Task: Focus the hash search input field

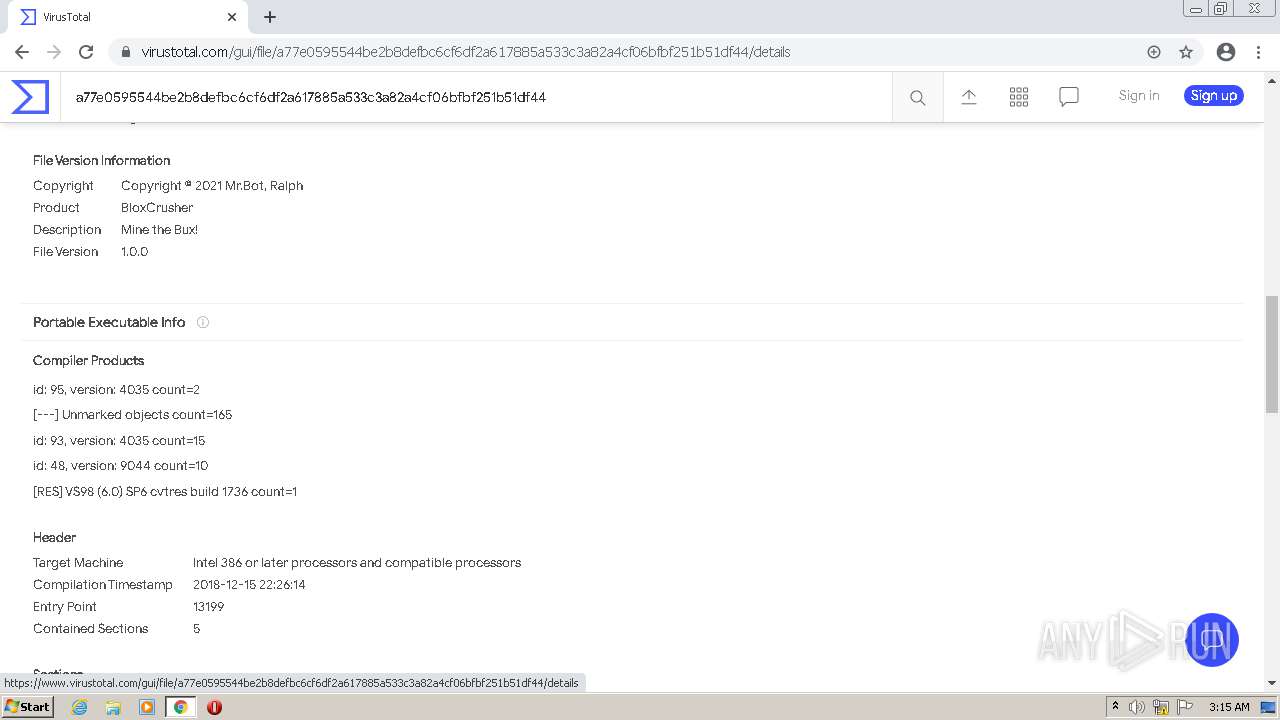Action: (x=476, y=97)
